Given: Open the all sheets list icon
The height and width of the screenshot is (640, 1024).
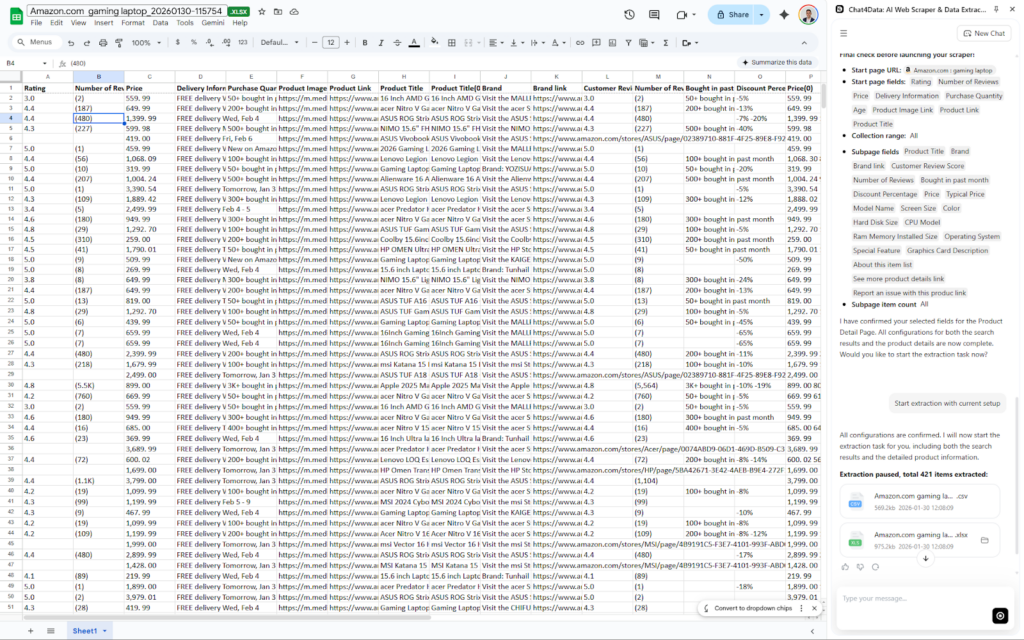Looking at the screenshot, I should pyautogui.click(x=50, y=631).
